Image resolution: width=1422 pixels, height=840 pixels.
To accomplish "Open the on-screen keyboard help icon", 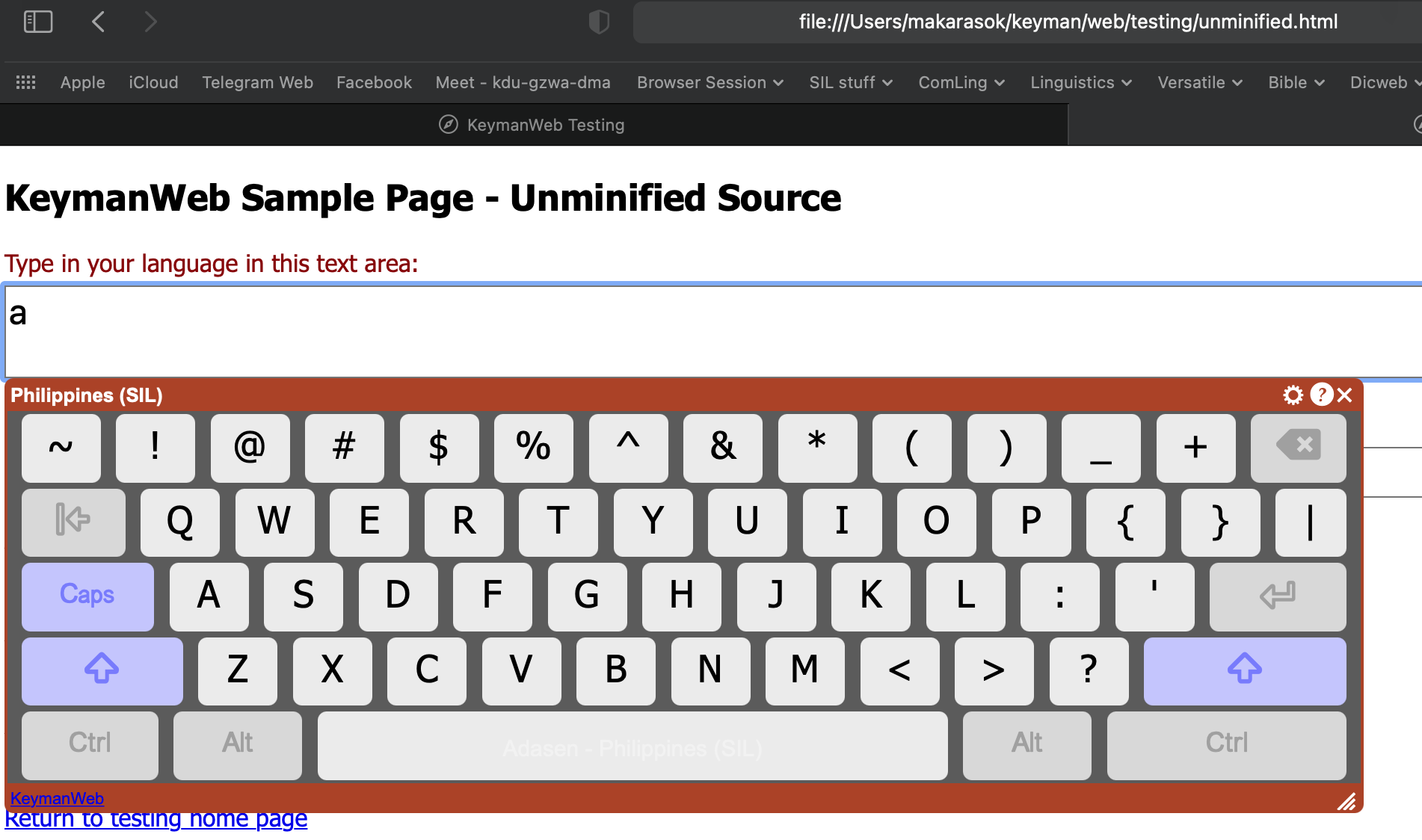I will pyautogui.click(x=1321, y=395).
